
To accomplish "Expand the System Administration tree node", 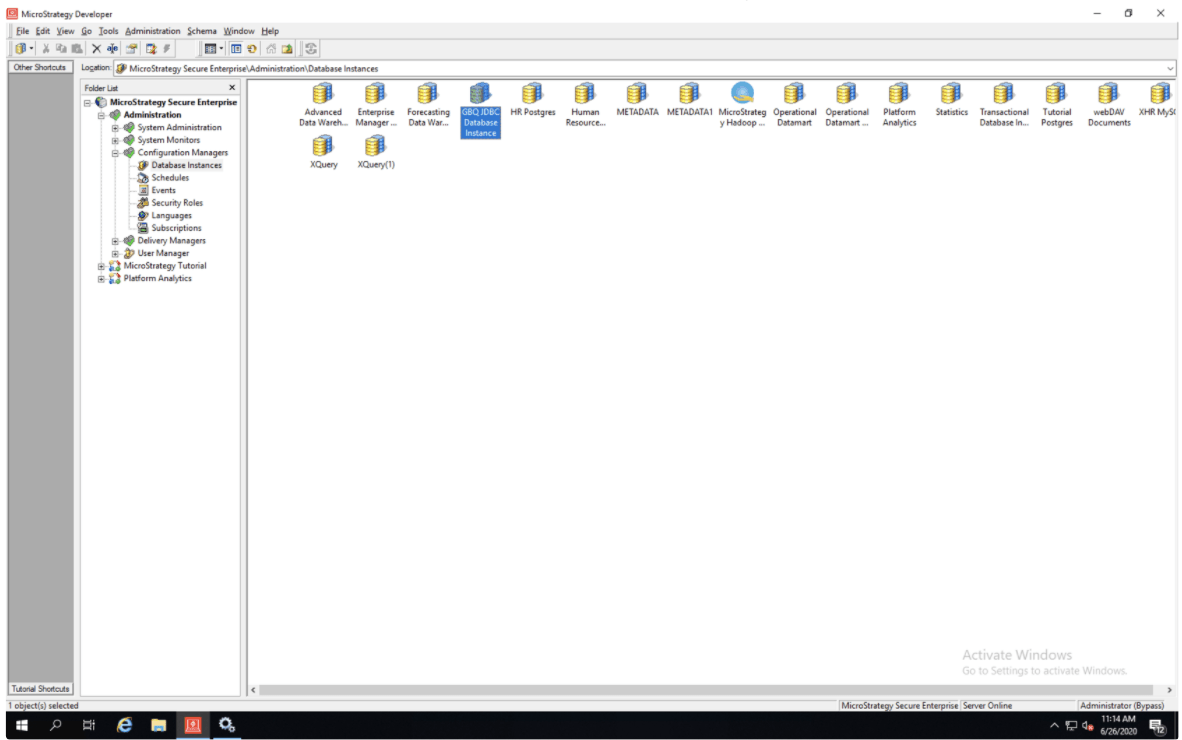I will pos(115,128).
